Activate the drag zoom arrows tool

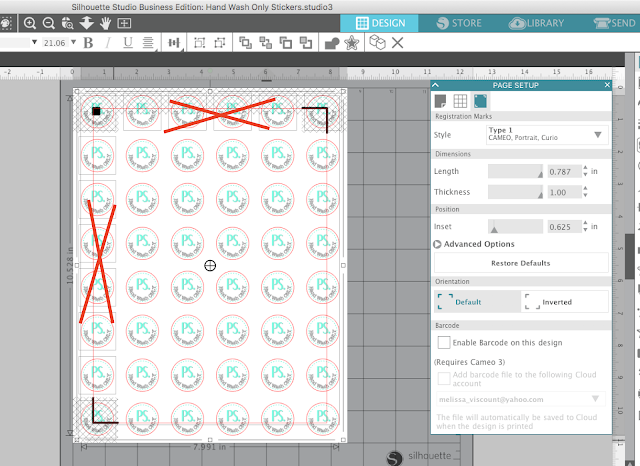point(87,23)
